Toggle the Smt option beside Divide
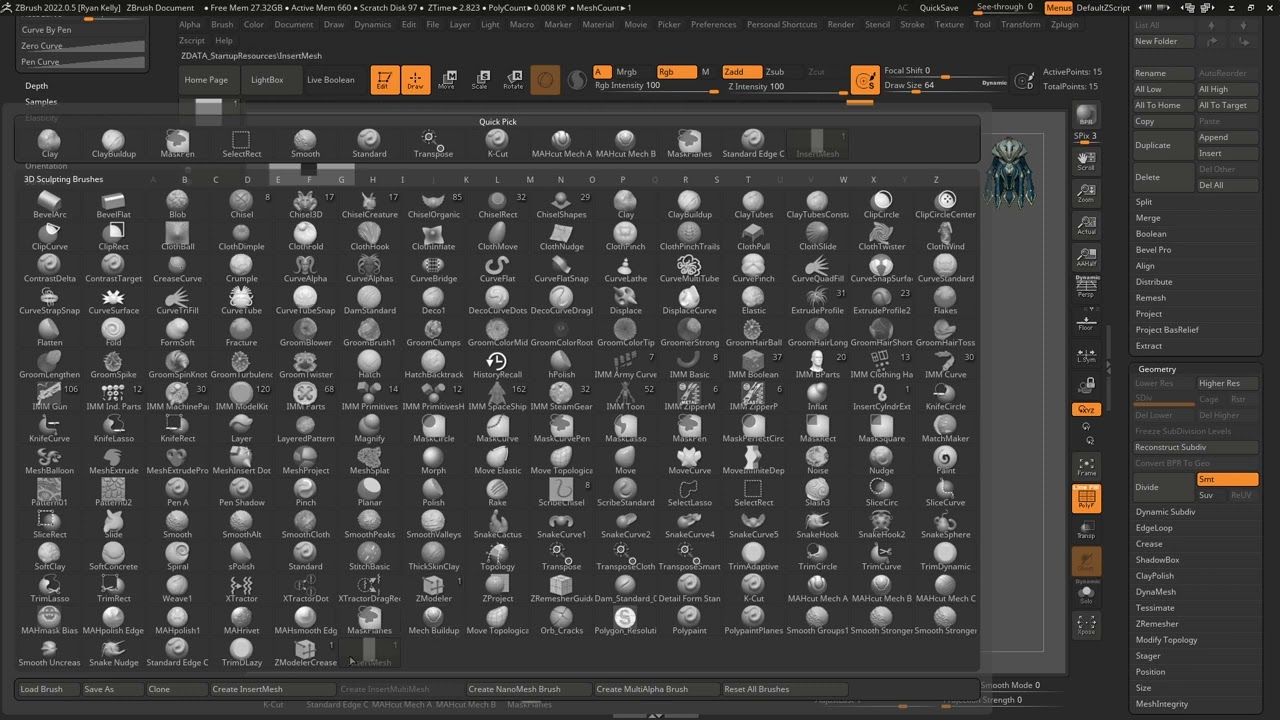 (1227, 480)
